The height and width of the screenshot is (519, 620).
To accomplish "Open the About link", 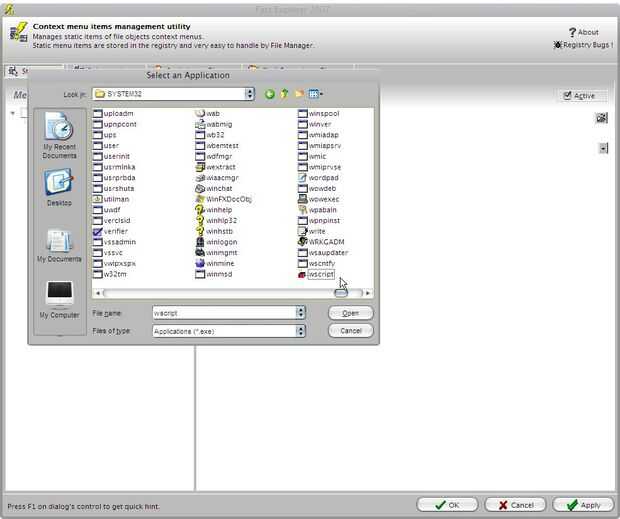I will (584, 32).
